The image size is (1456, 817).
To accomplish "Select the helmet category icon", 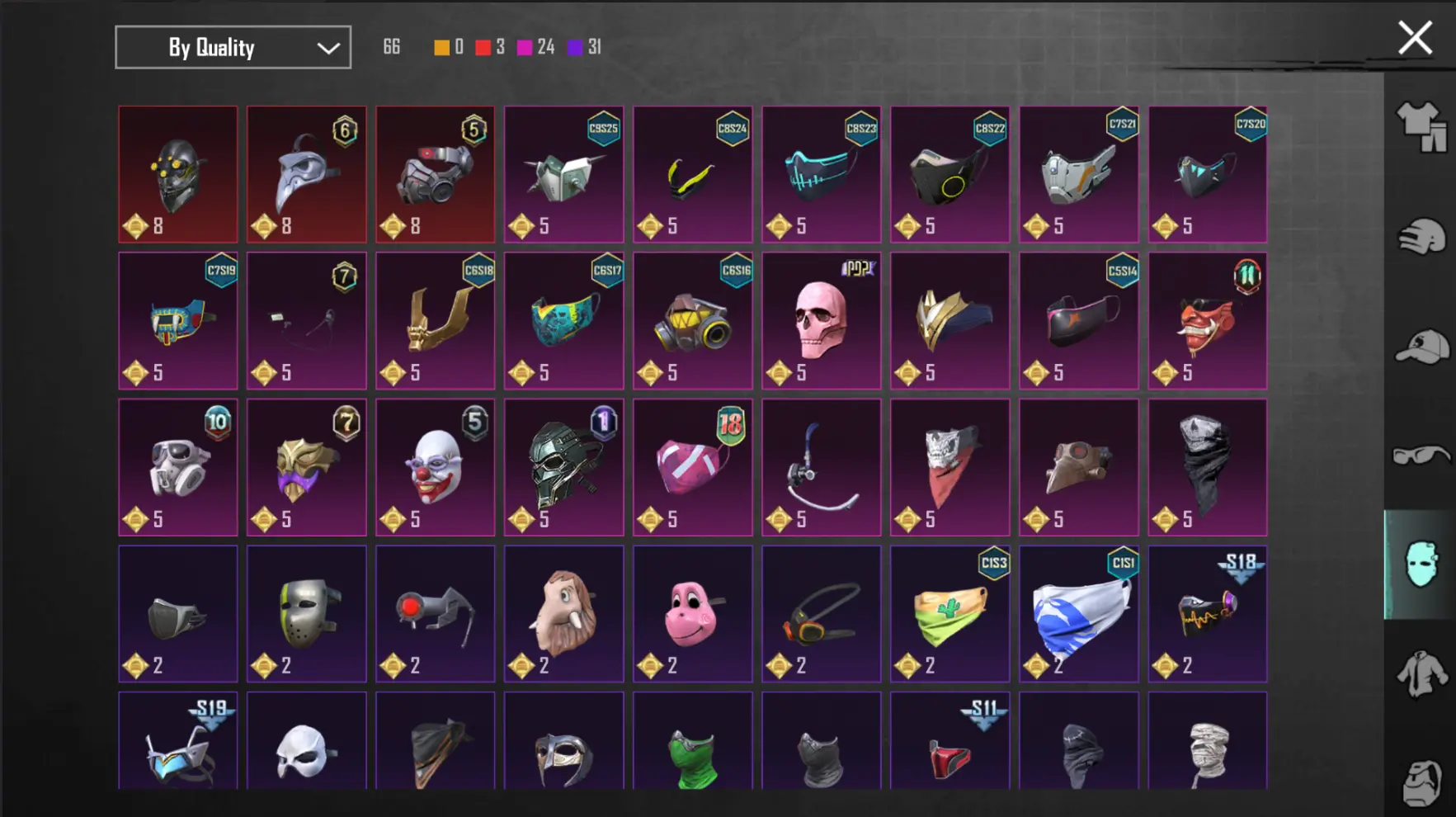I will [1421, 238].
